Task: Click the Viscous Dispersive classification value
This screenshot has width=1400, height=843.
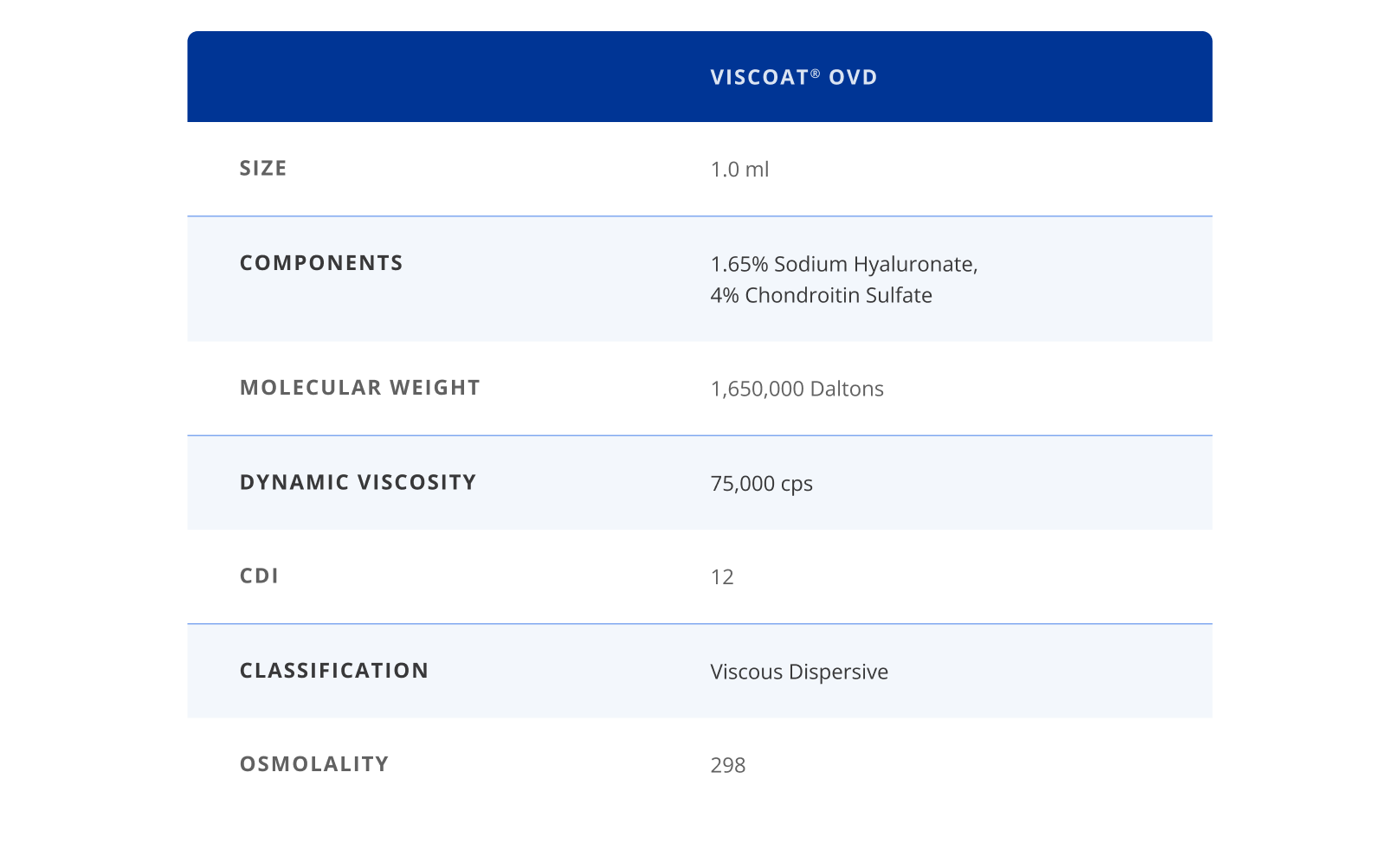Action: (799, 672)
